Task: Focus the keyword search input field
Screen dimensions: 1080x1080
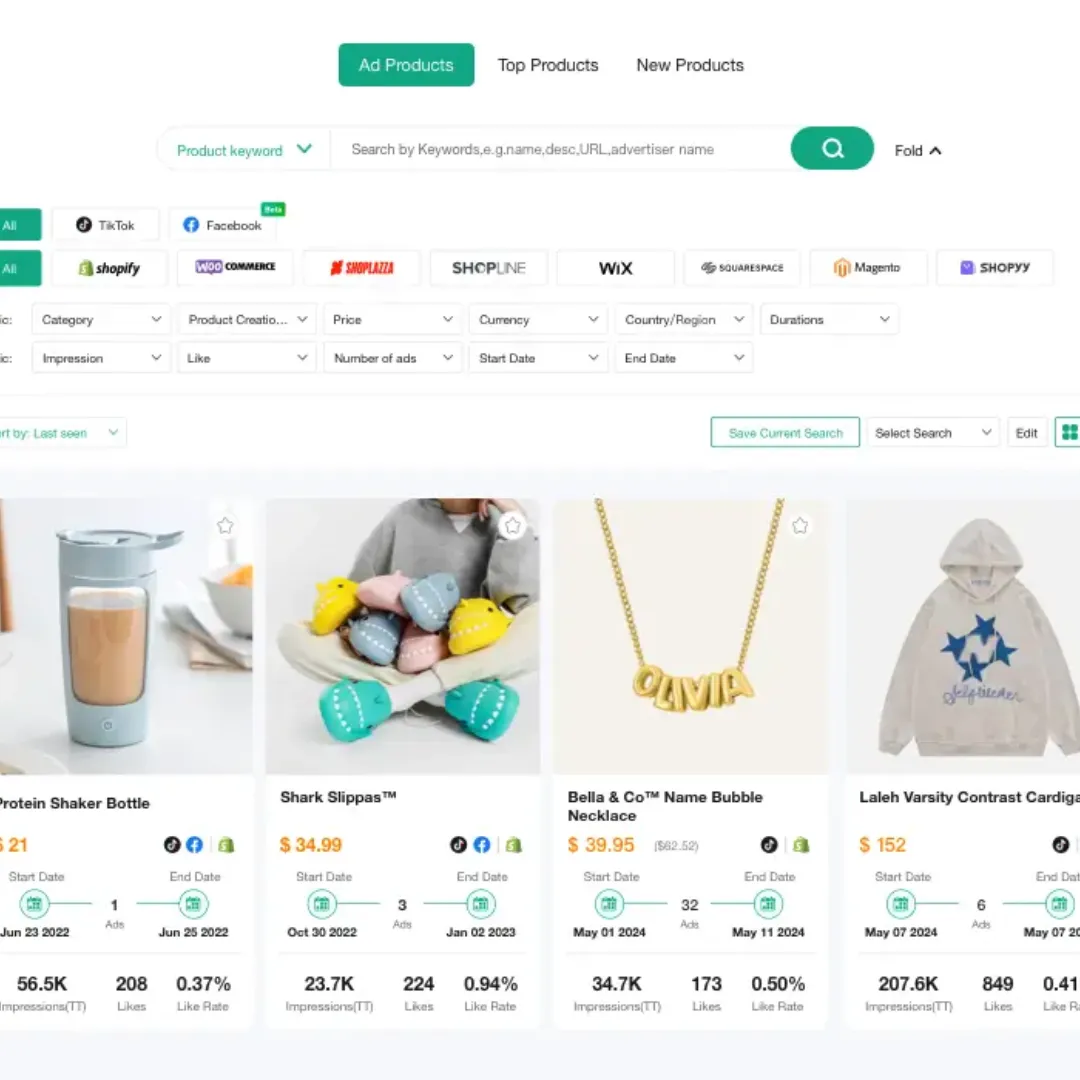Action: pyautogui.click(x=561, y=149)
